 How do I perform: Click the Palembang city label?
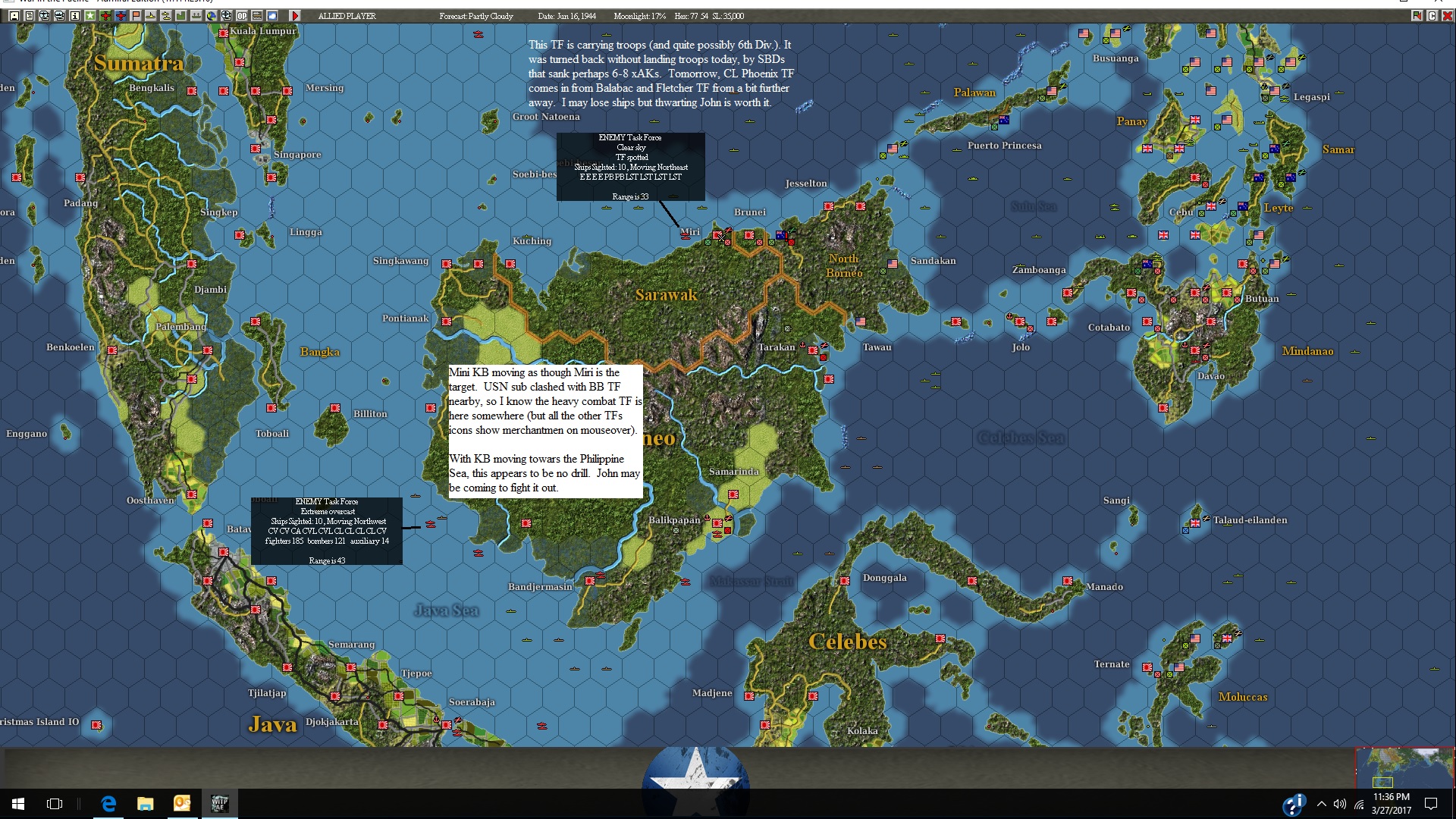[180, 327]
